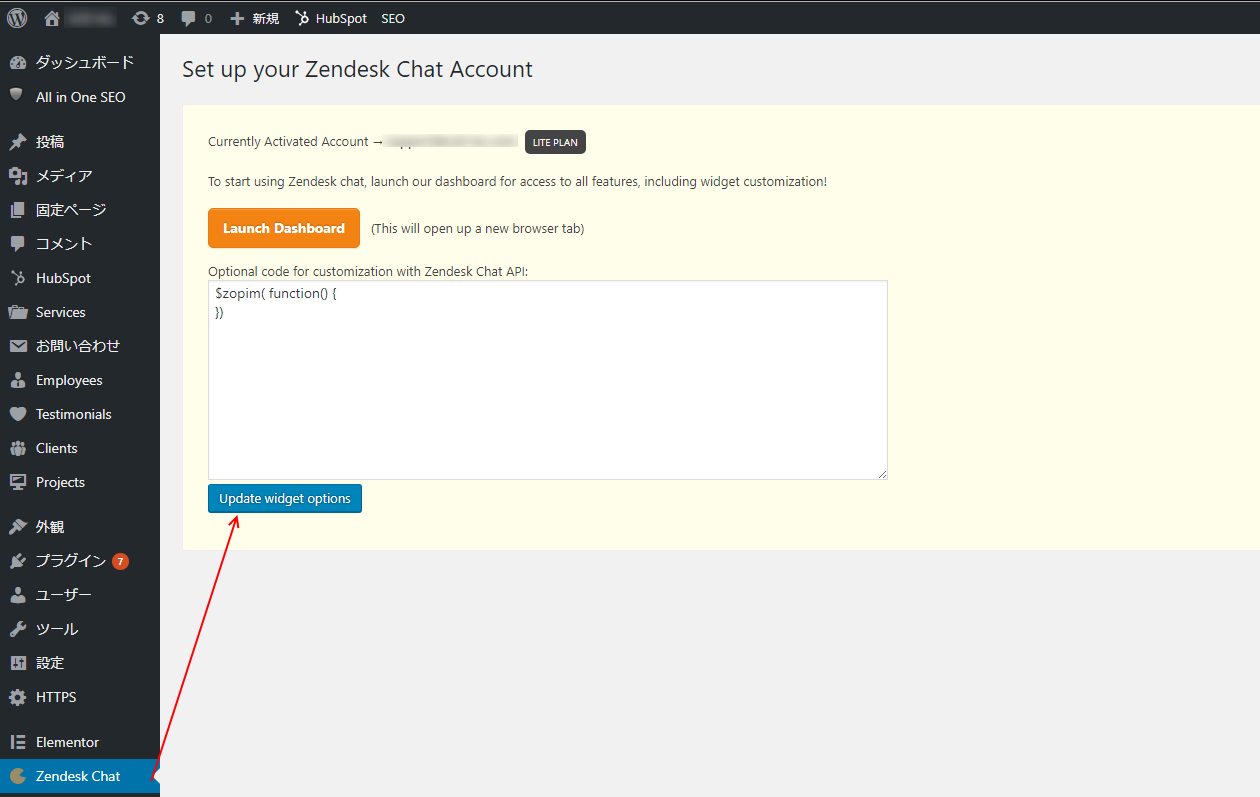This screenshot has width=1260, height=797.
Task: Select SEO in the admin bar
Action: pos(392,17)
